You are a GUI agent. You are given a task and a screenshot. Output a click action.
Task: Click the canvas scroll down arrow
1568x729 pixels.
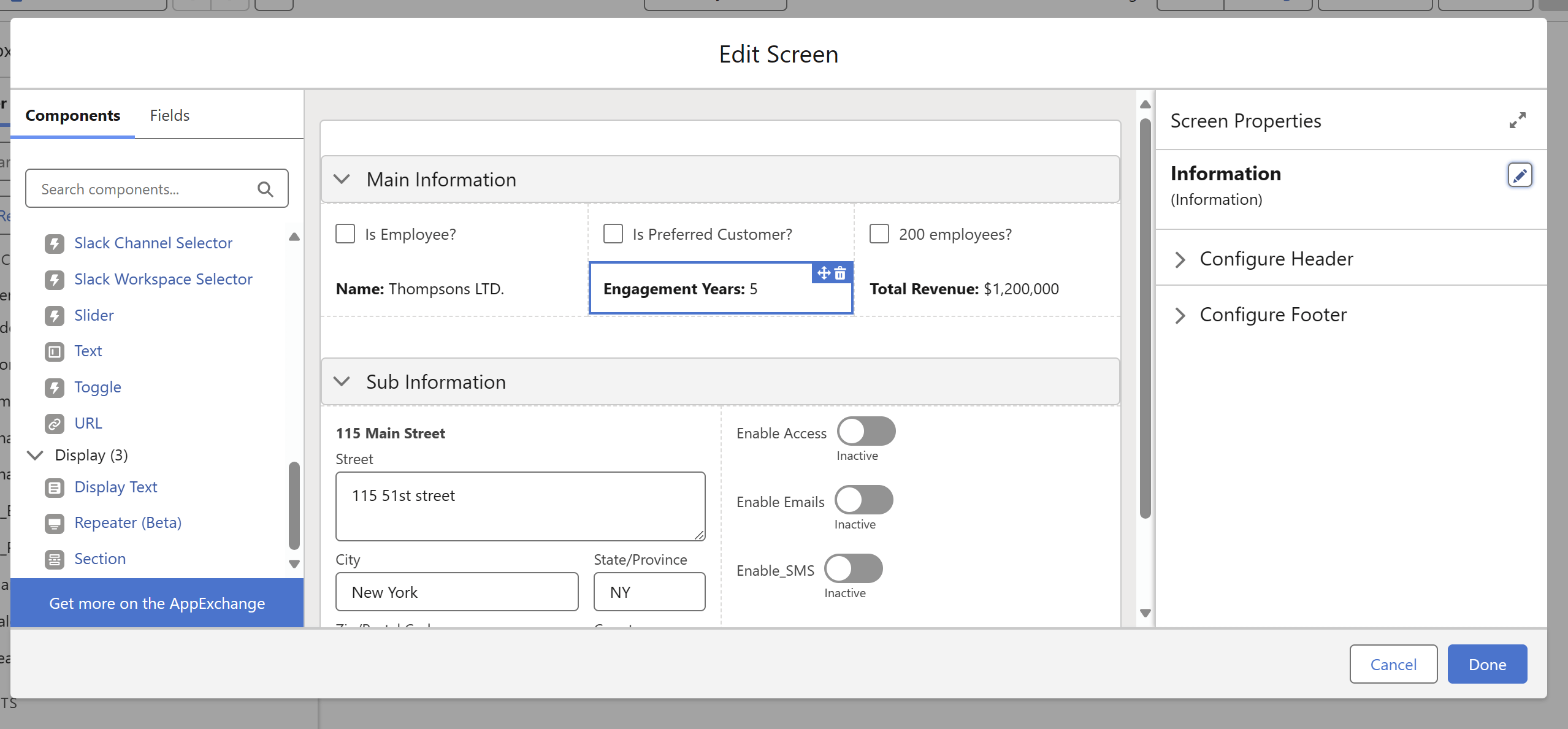click(1145, 613)
